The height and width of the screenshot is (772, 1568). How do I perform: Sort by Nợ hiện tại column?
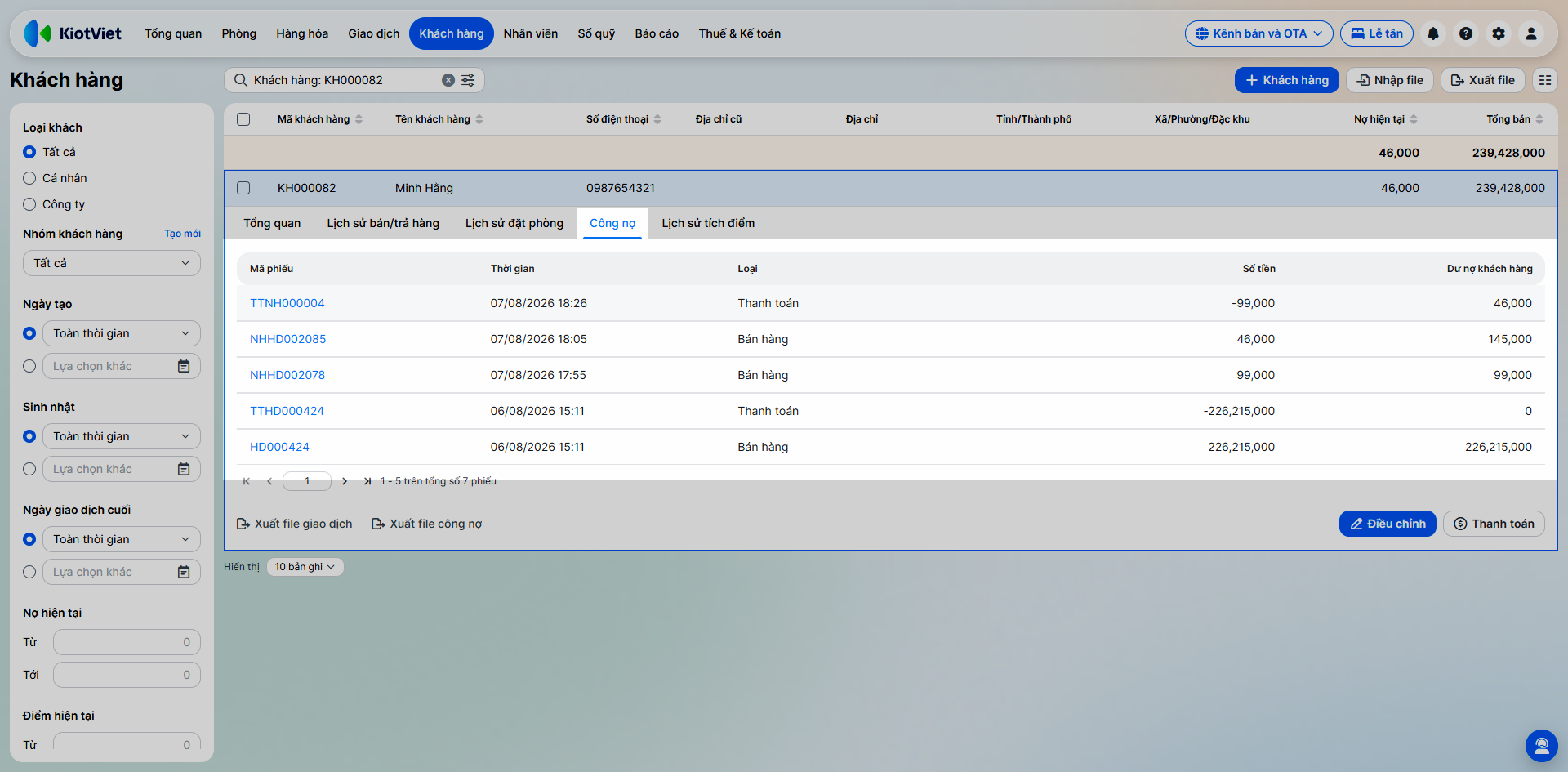click(x=1386, y=119)
